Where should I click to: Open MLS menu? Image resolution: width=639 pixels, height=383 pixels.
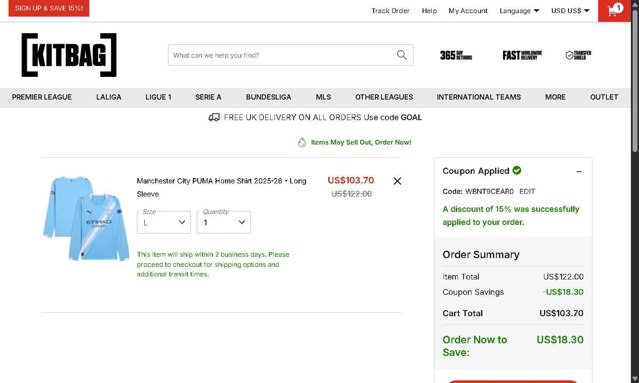[323, 97]
